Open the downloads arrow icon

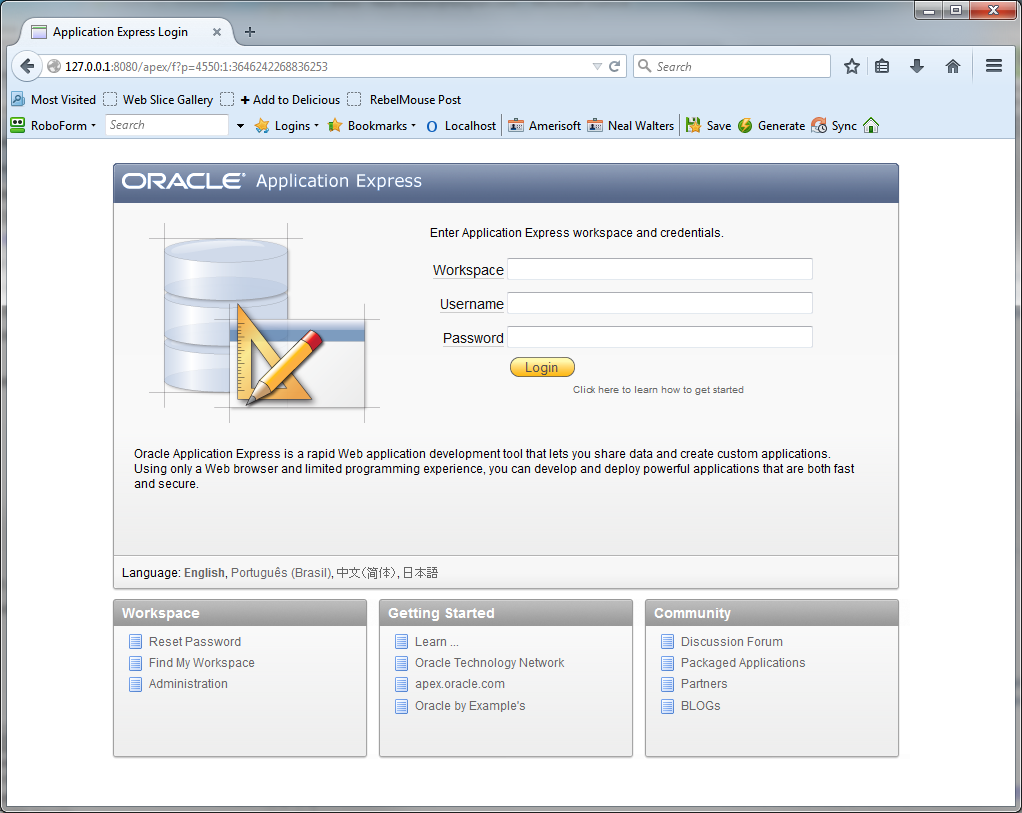coord(916,66)
